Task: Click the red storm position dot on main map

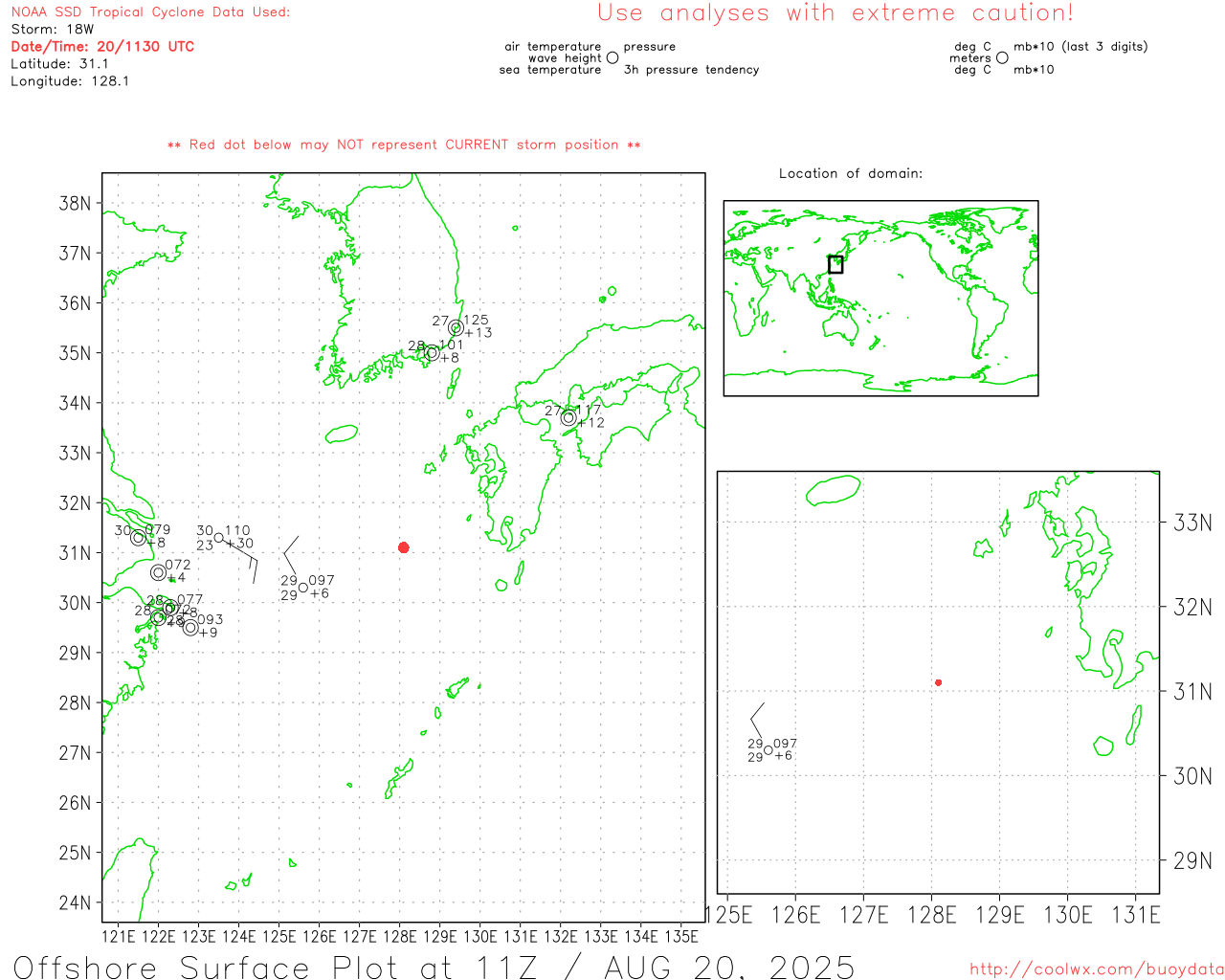Action: (404, 547)
